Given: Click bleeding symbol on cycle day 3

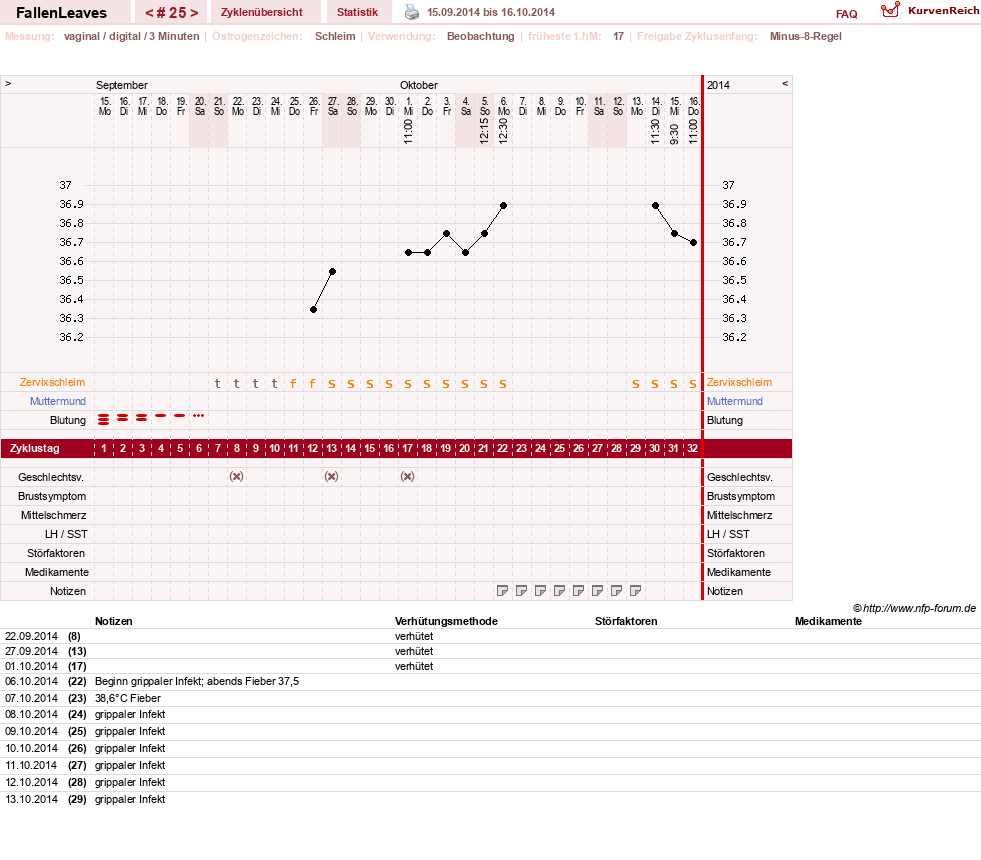Looking at the screenshot, I should click(141, 417).
